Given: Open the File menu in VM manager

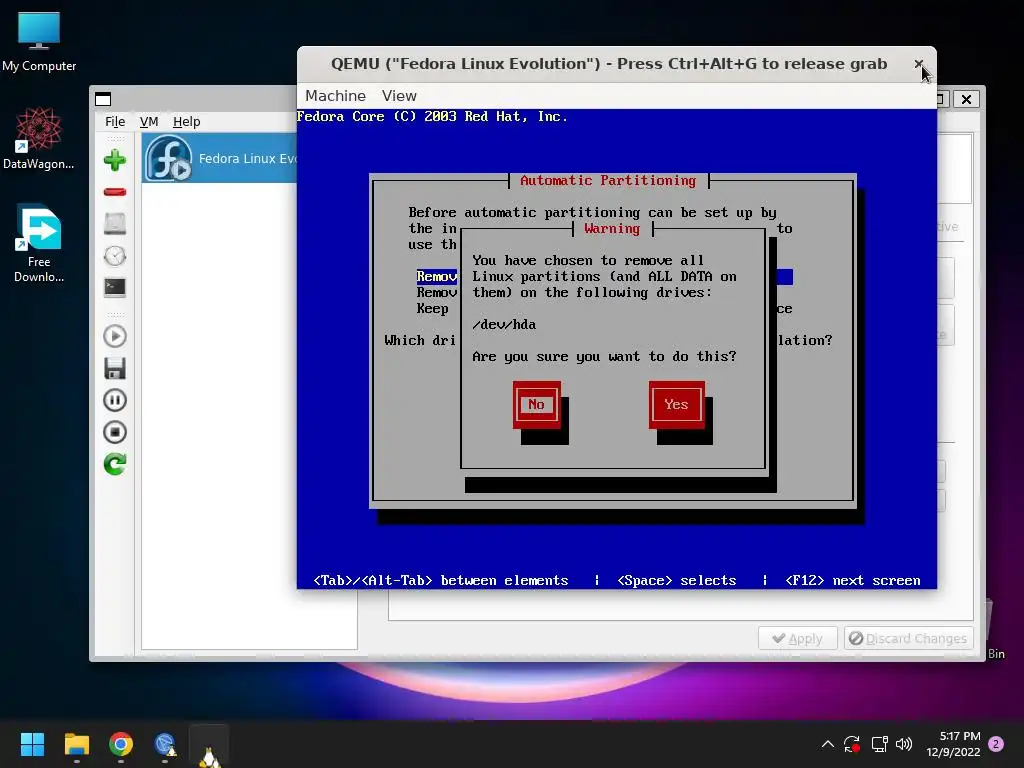Looking at the screenshot, I should click(115, 121).
